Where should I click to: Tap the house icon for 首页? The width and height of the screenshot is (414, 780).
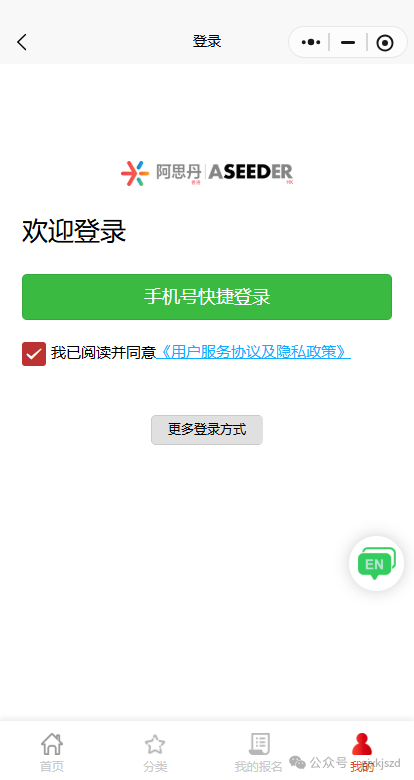pyautogui.click(x=52, y=744)
